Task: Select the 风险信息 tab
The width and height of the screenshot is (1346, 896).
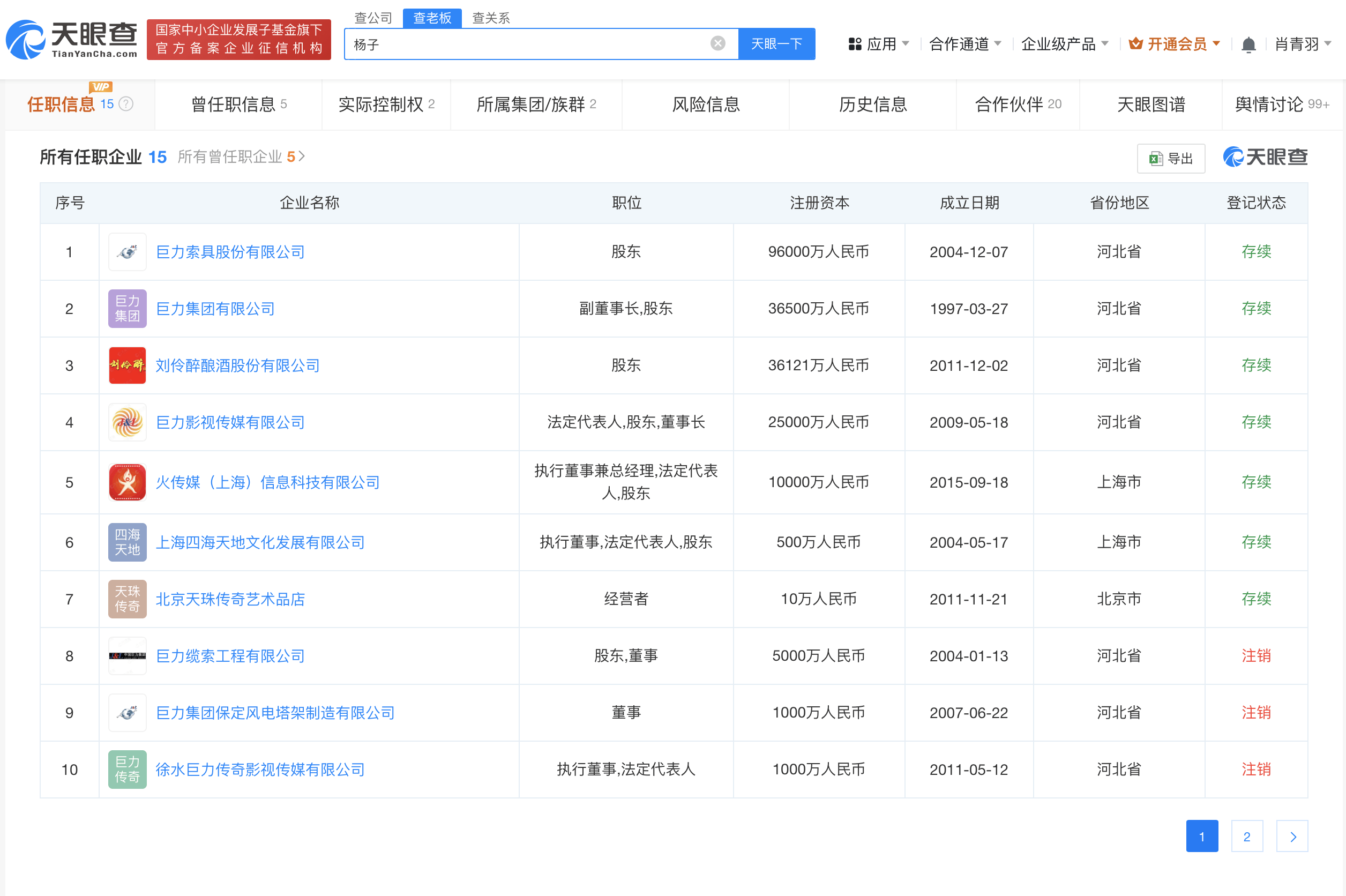Action: 706,104
